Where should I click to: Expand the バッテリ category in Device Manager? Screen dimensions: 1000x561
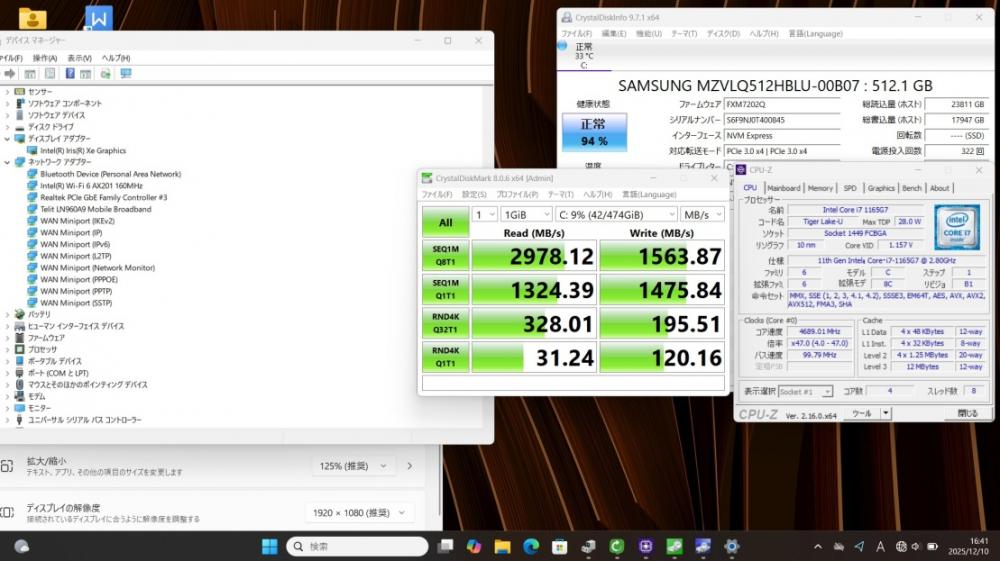[8, 314]
